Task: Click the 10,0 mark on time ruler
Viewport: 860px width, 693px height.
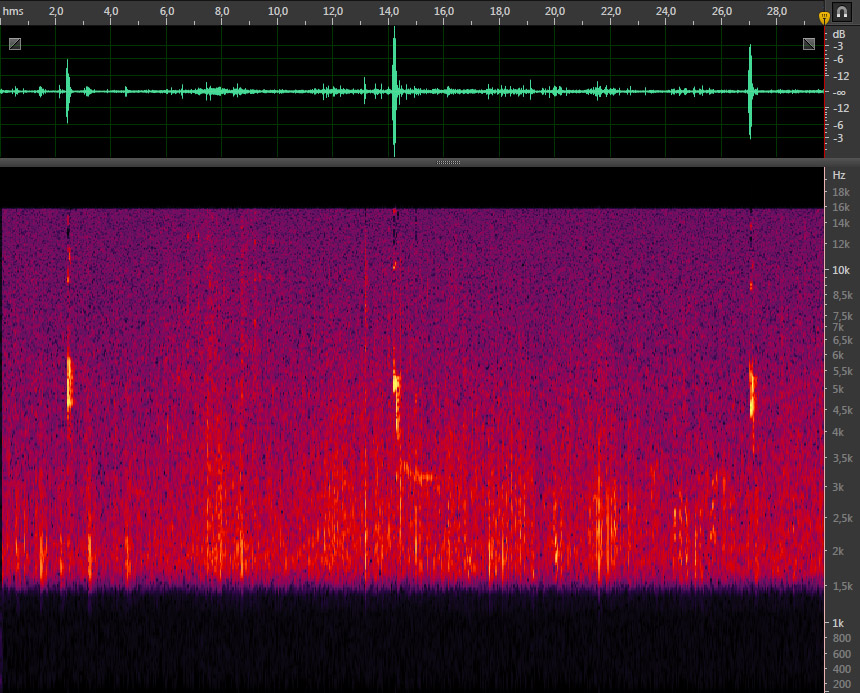Action: (x=278, y=11)
